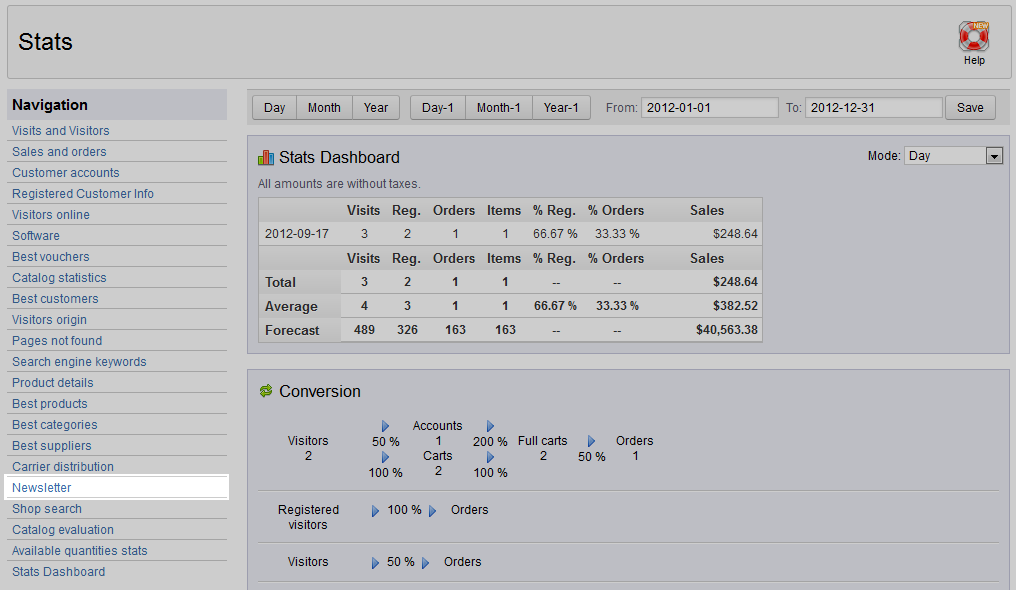Image resolution: width=1016 pixels, height=590 pixels.
Task: Click the Stats Dashboard bar chart icon
Action: pos(266,157)
